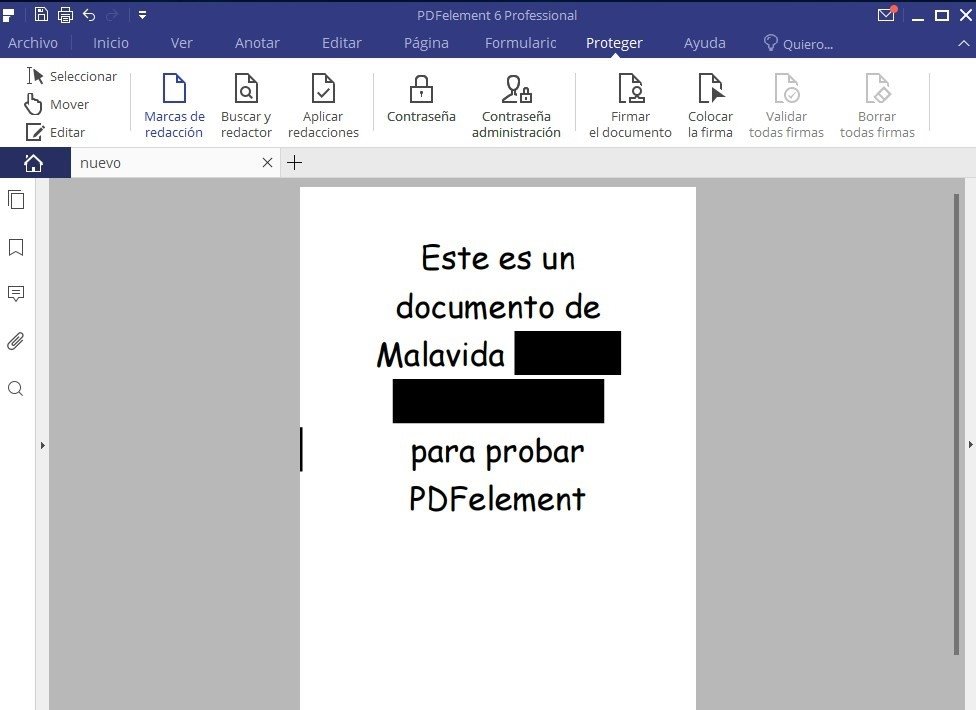Screen dimensions: 976x710
Task: Show the bookmarks panel
Action: click(x=16, y=248)
